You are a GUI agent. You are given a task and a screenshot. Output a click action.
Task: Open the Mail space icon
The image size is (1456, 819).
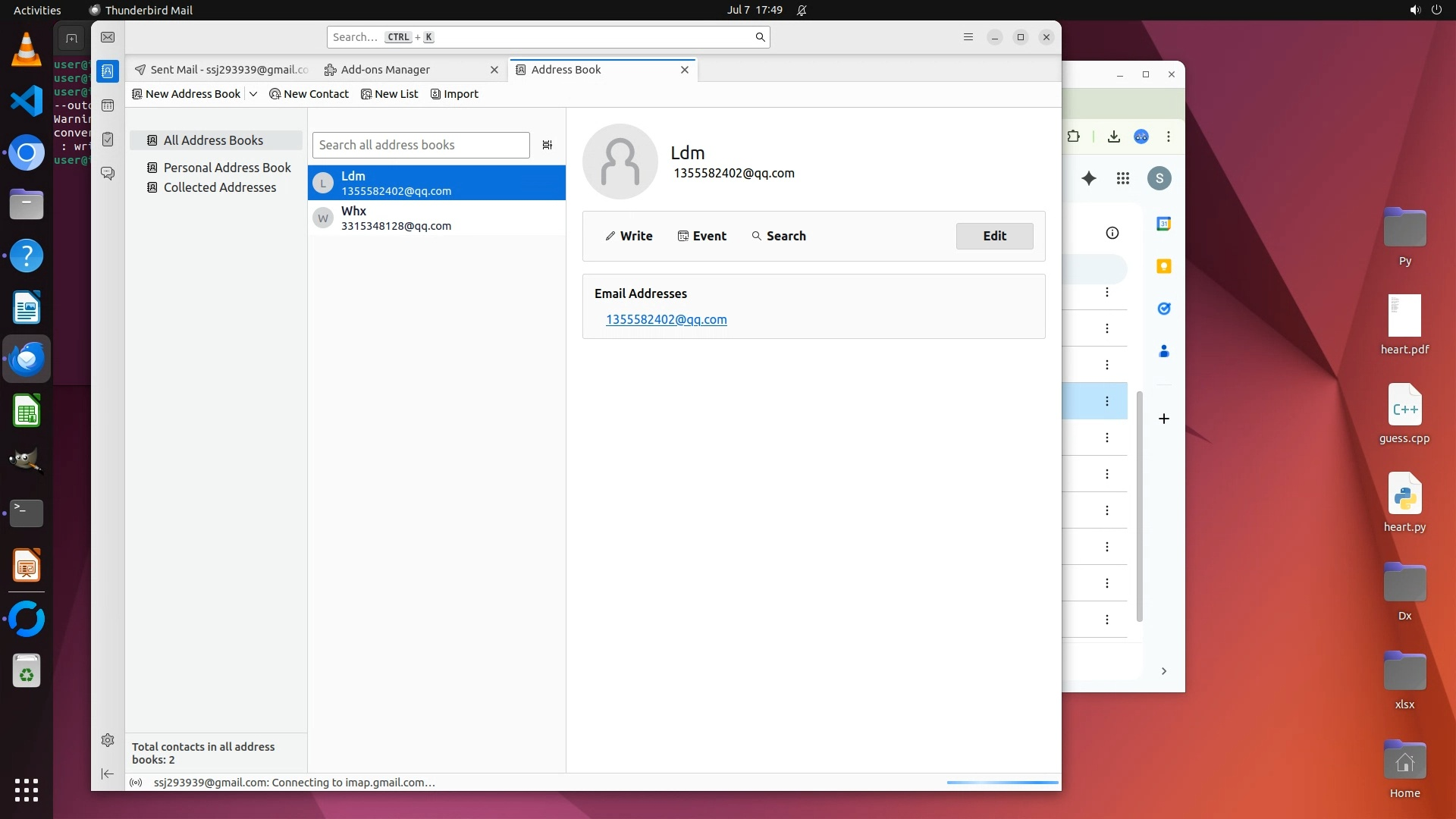click(x=108, y=37)
